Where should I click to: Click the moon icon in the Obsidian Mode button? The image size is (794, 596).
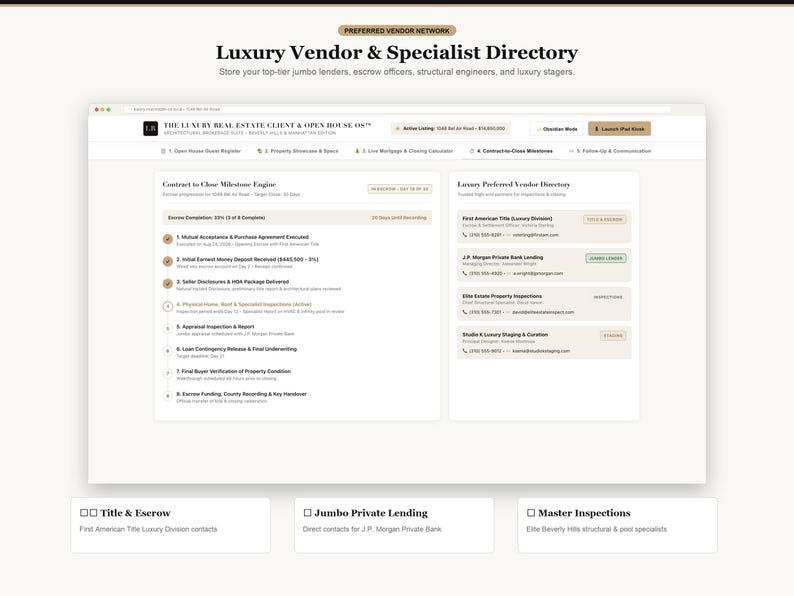538,129
